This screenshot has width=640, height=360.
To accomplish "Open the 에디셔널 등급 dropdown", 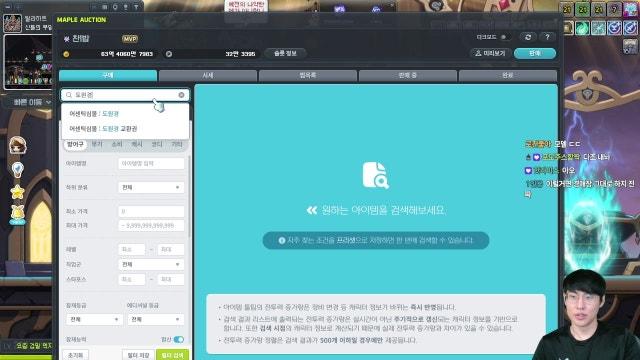I will pyautogui.click(x=155, y=319).
